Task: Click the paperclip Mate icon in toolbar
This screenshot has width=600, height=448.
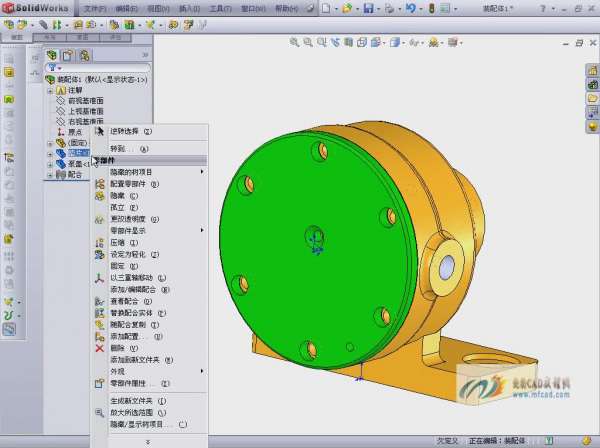Action: point(43,25)
